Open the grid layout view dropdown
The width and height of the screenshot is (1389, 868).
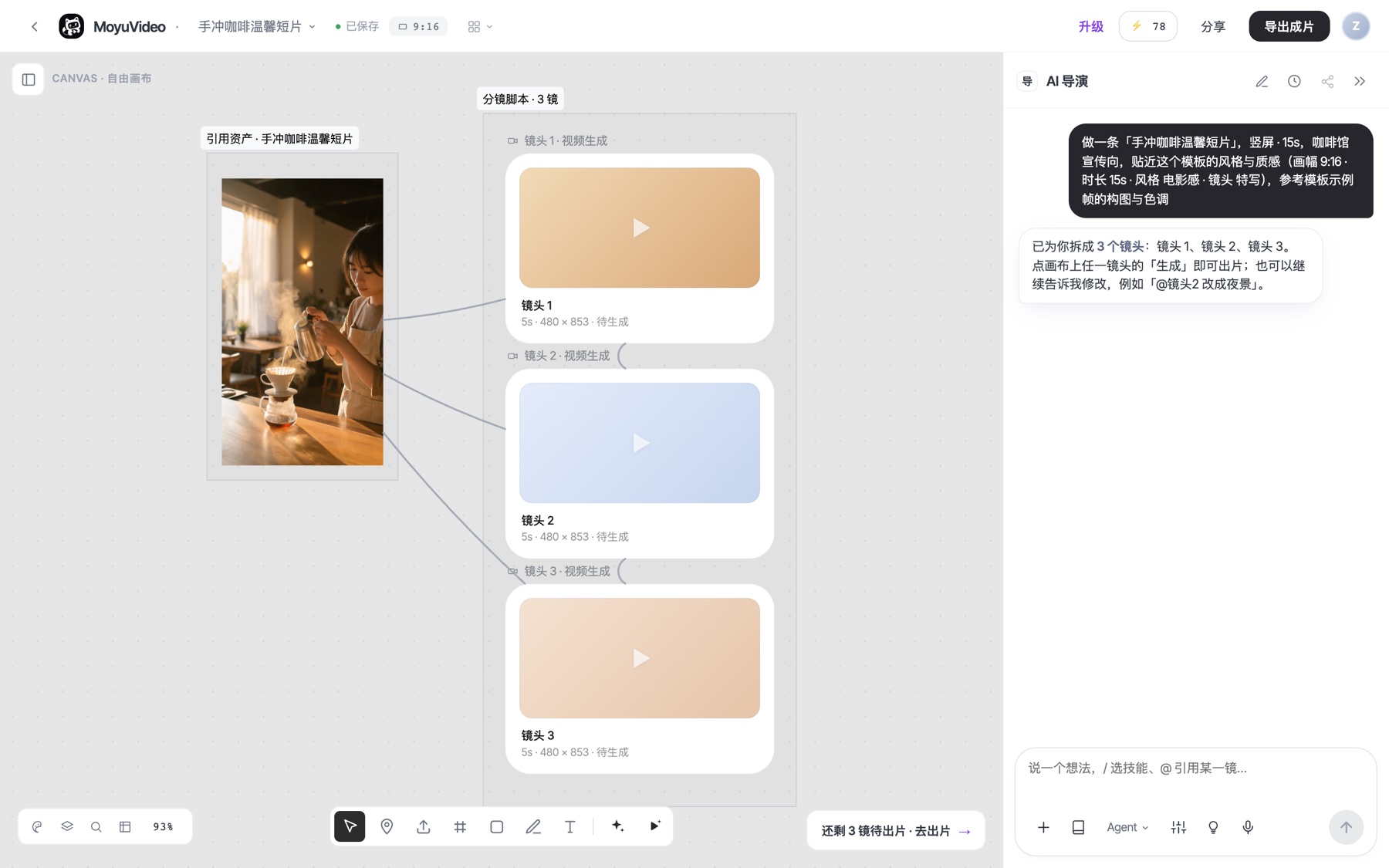[x=480, y=26]
